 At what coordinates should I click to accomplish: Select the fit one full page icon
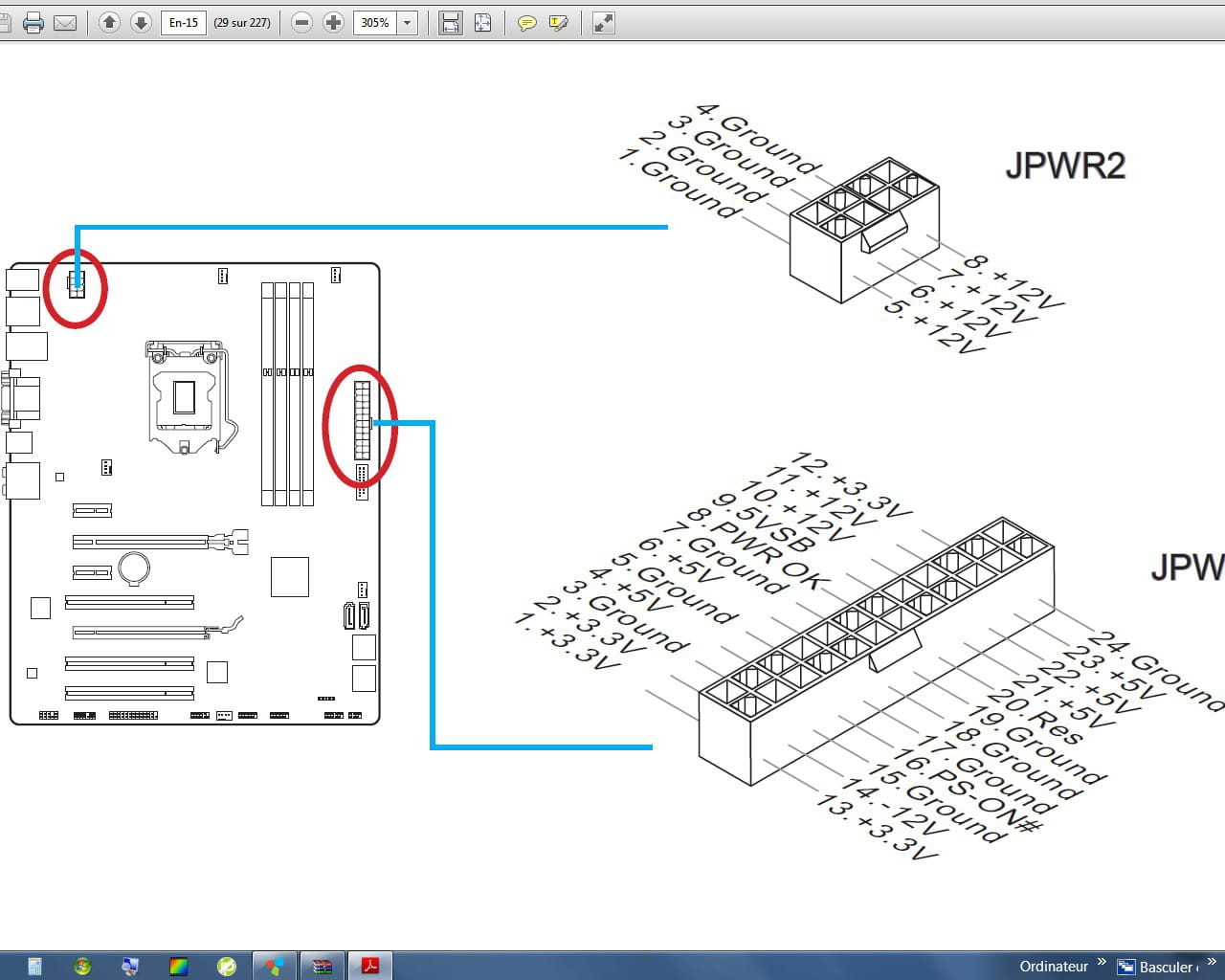tap(482, 23)
